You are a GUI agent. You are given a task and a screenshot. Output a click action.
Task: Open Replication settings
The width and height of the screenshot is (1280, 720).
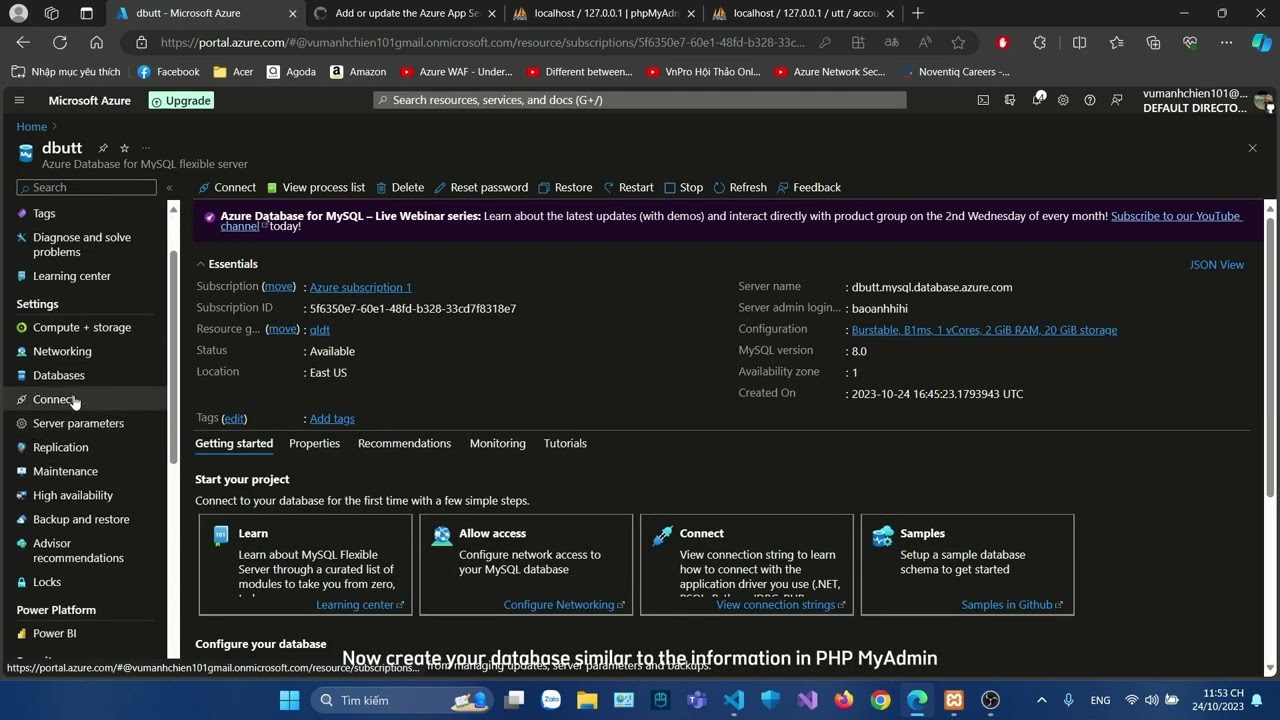pos(60,447)
